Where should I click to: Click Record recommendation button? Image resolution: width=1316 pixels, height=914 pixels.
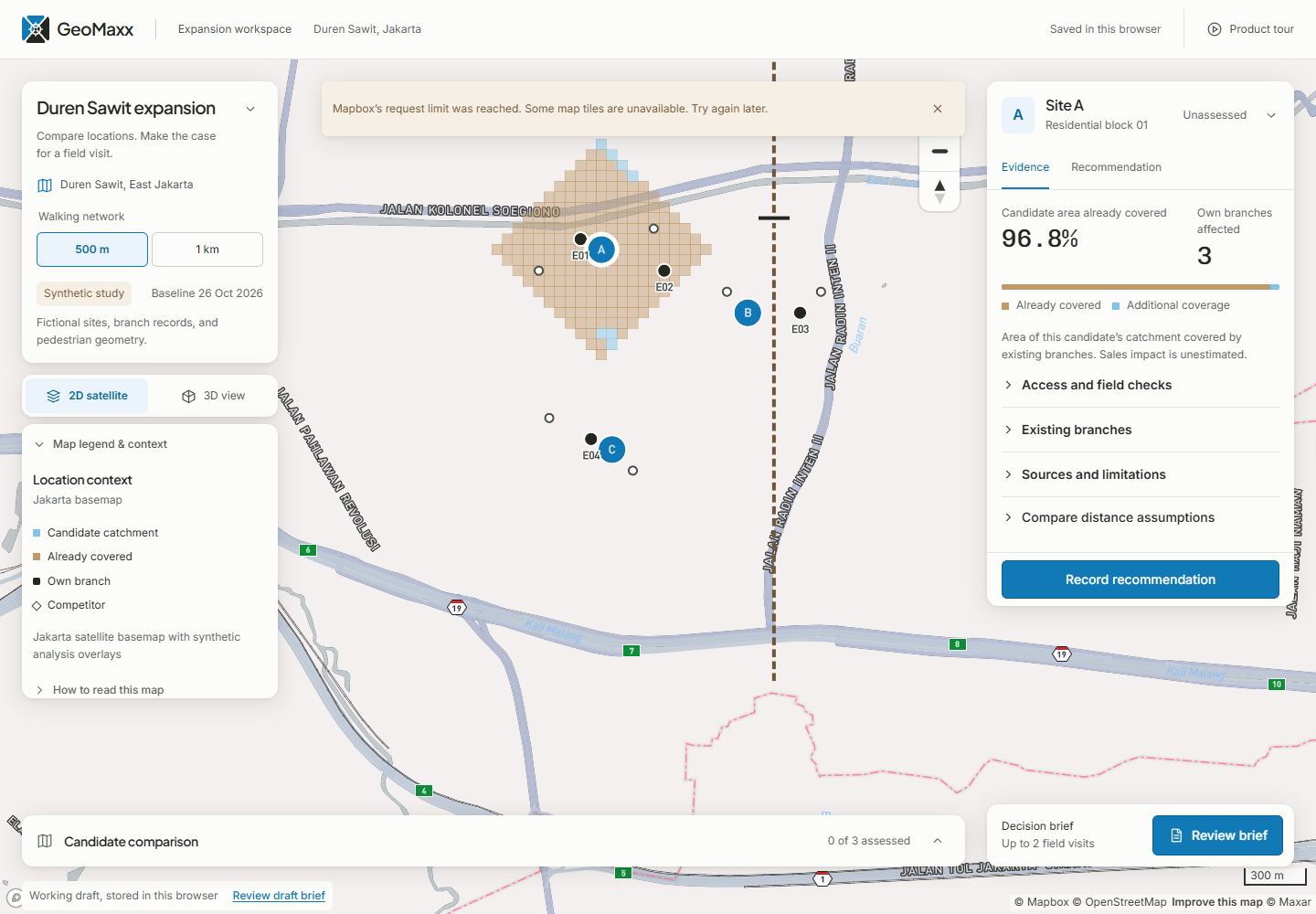click(1141, 579)
